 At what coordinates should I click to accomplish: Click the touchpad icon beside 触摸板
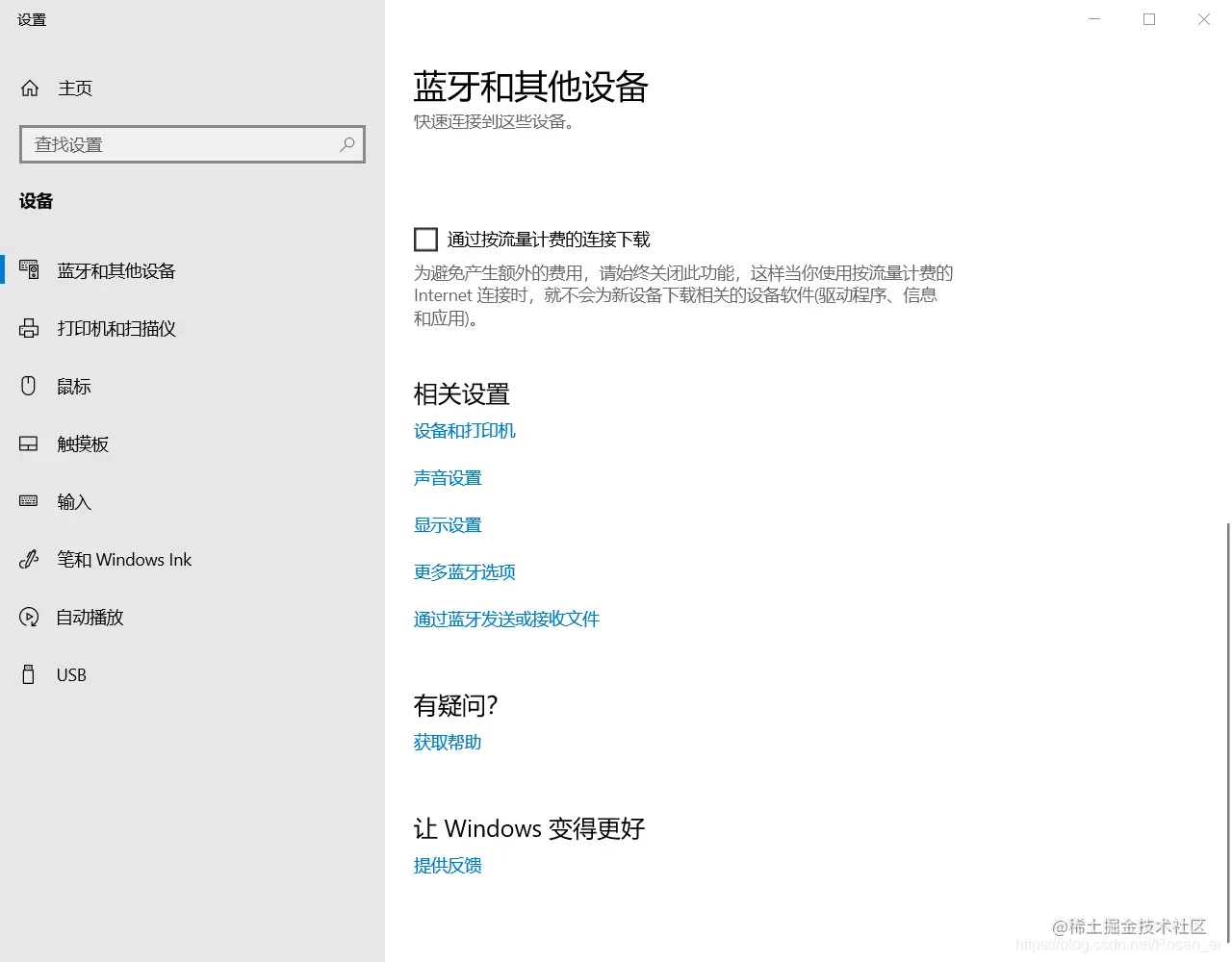(29, 443)
